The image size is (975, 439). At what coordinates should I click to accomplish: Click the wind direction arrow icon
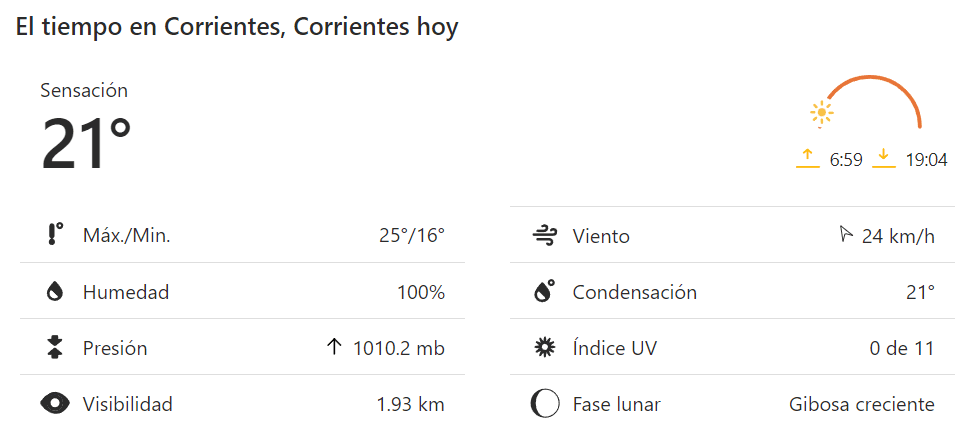pyautogui.click(x=846, y=235)
